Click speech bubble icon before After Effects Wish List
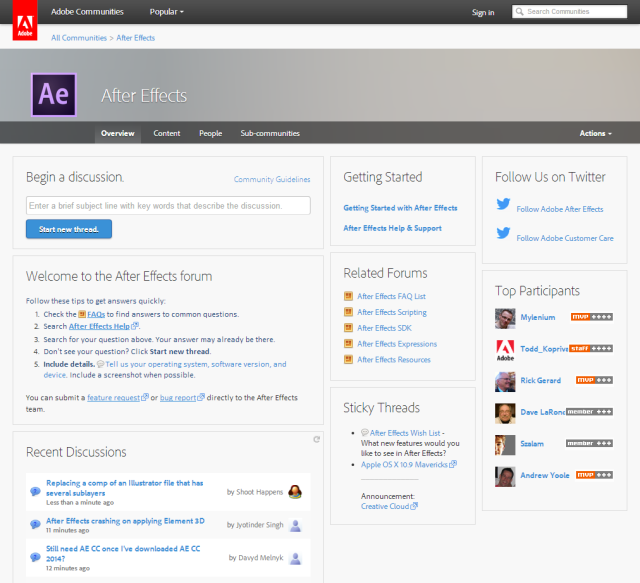 pyautogui.click(x=364, y=432)
